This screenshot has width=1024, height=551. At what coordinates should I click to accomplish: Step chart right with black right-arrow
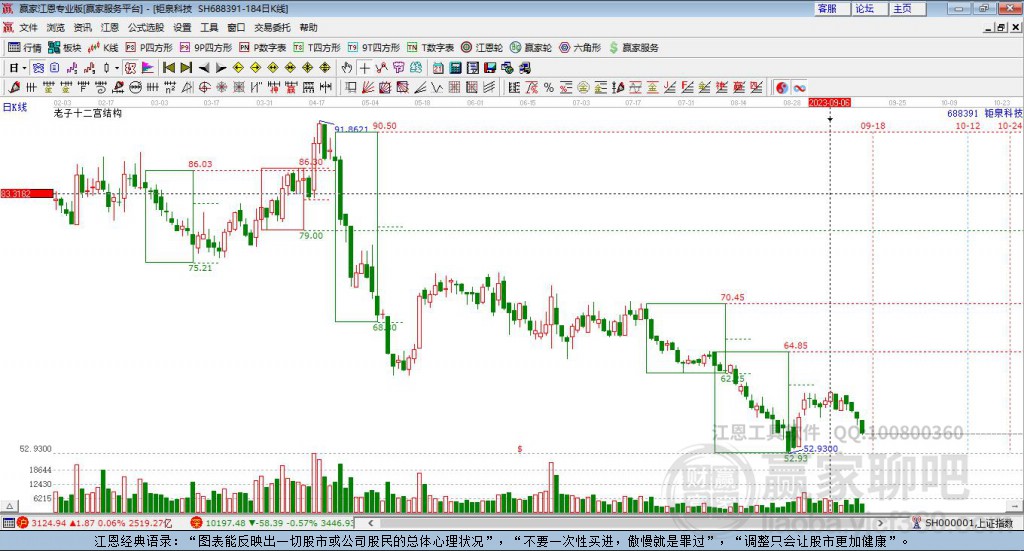(221, 68)
